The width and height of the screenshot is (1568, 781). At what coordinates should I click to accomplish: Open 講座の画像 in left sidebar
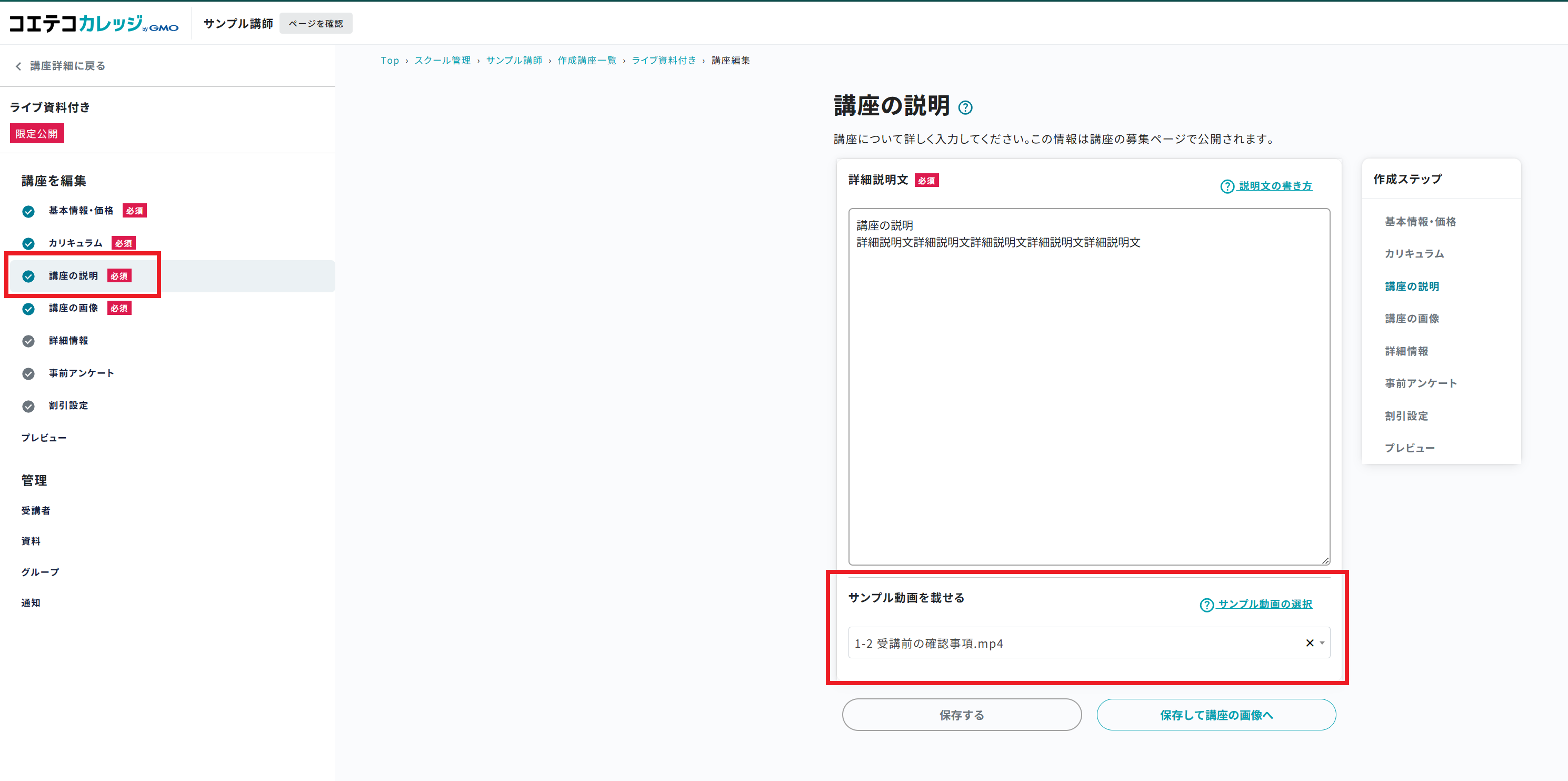[x=73, y=308]
